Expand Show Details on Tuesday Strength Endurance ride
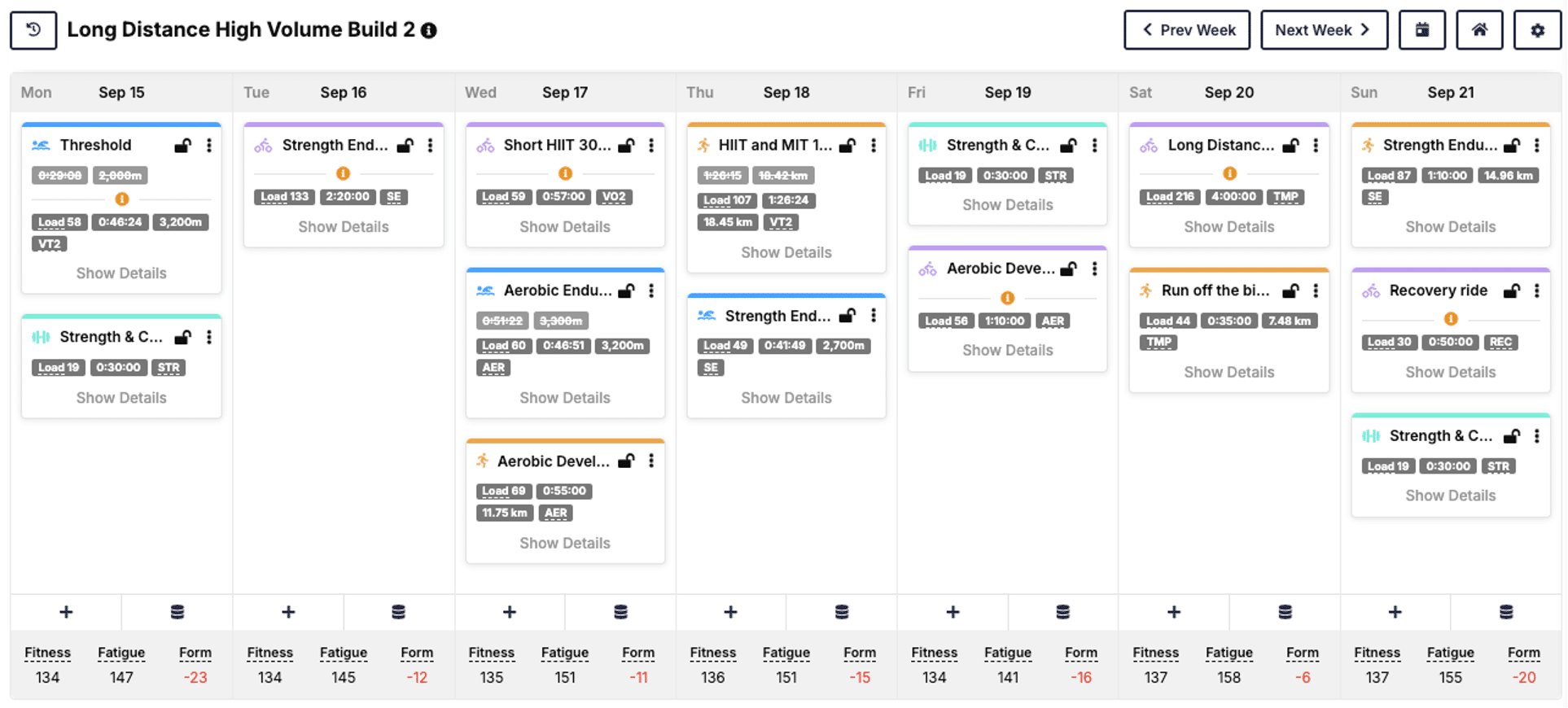The image size is (1568, 708). 343,227
